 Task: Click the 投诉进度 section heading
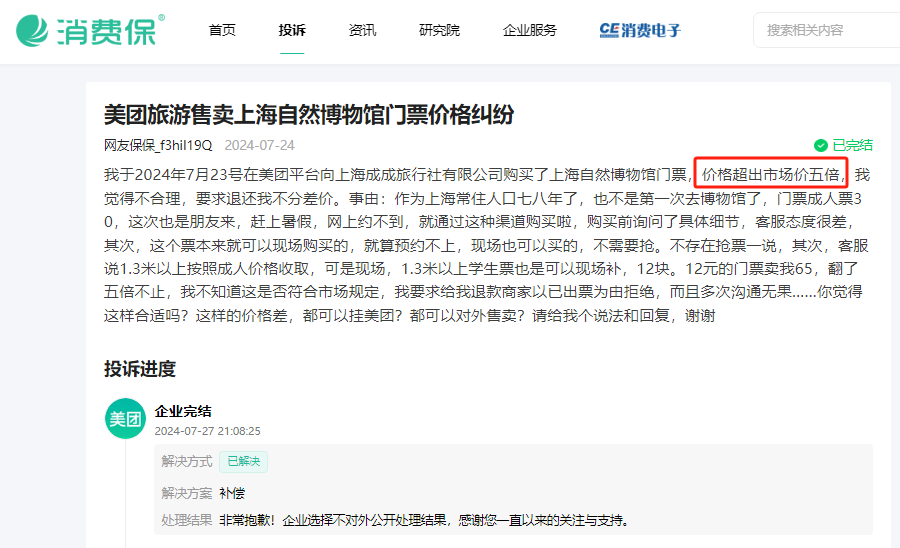coord(139,369)
